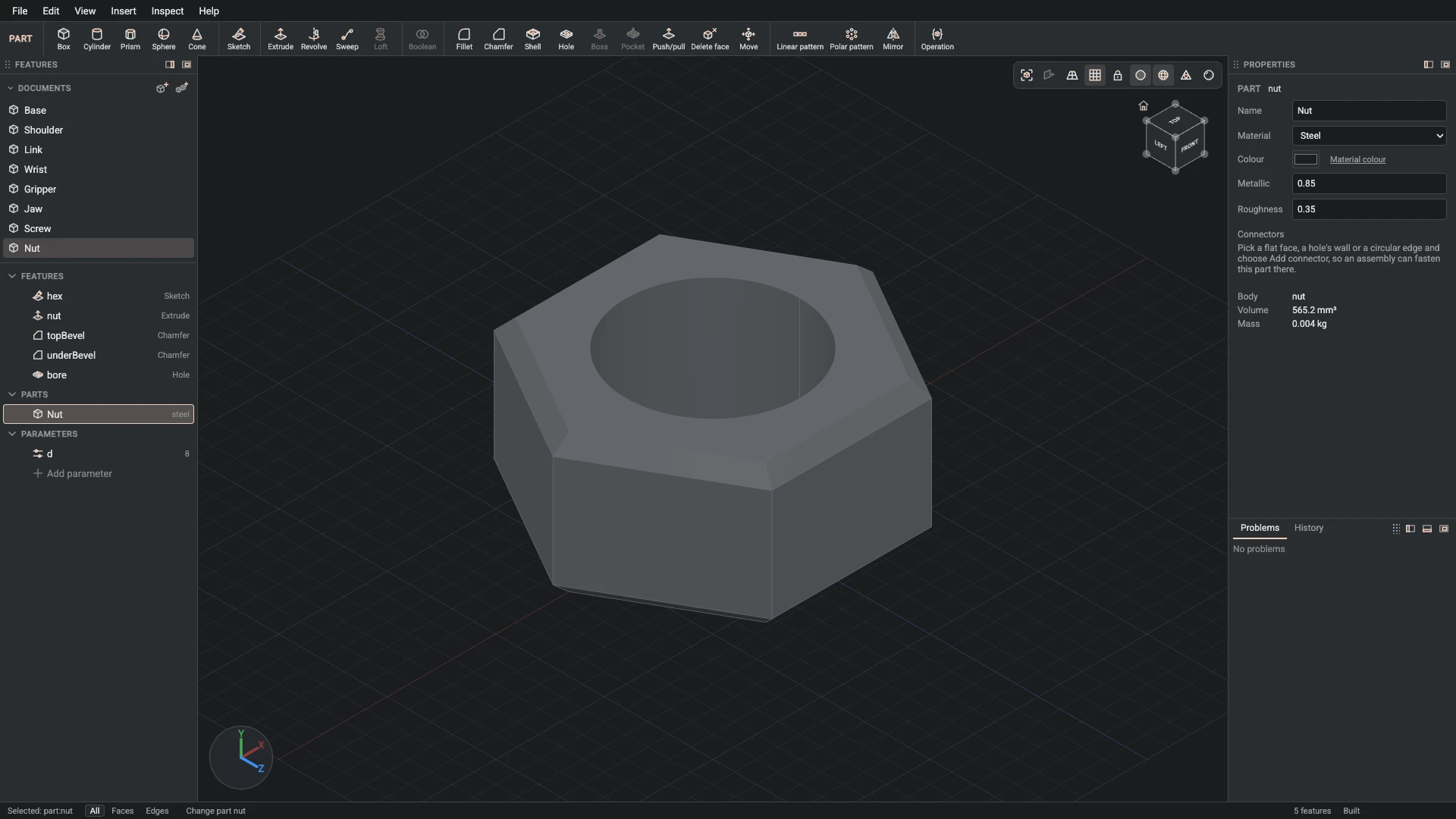Image resolution: width=1456 pixels, height=819 pixels.
Task: Click the Home view icon
Action: (1144, 106)
